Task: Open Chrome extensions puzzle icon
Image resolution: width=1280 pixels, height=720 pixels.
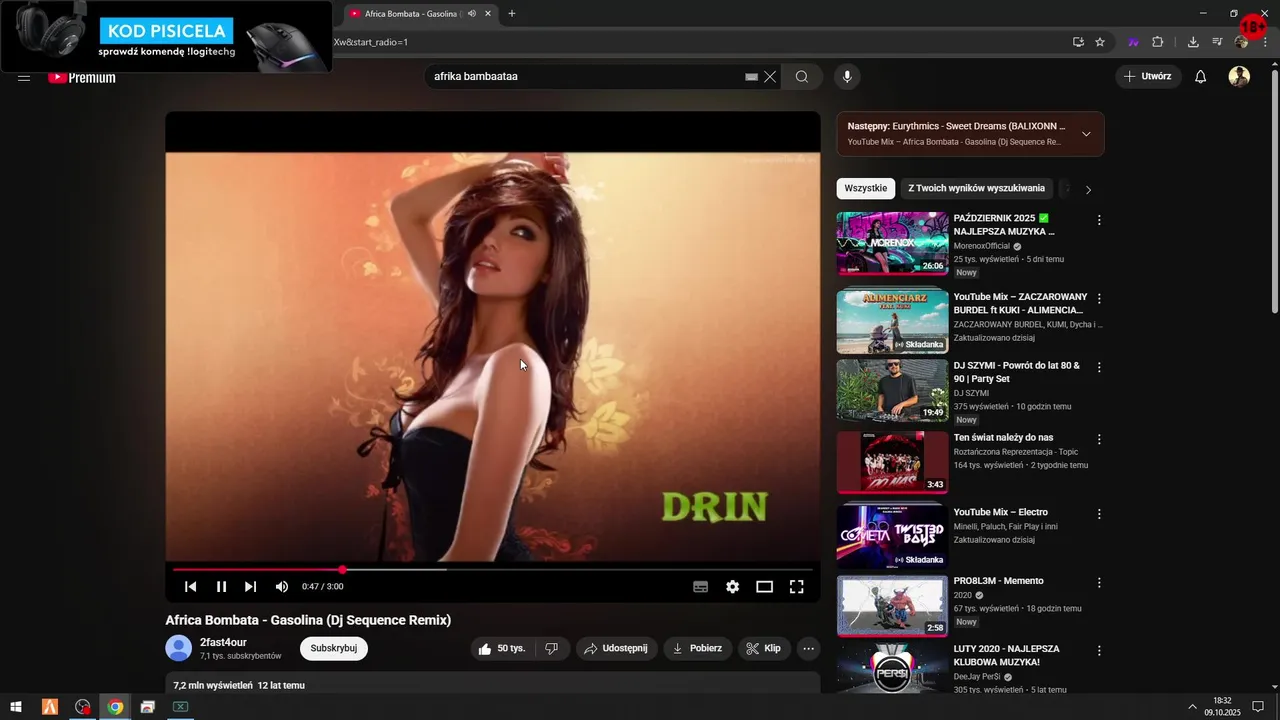Action: [x=1158, y=42]
